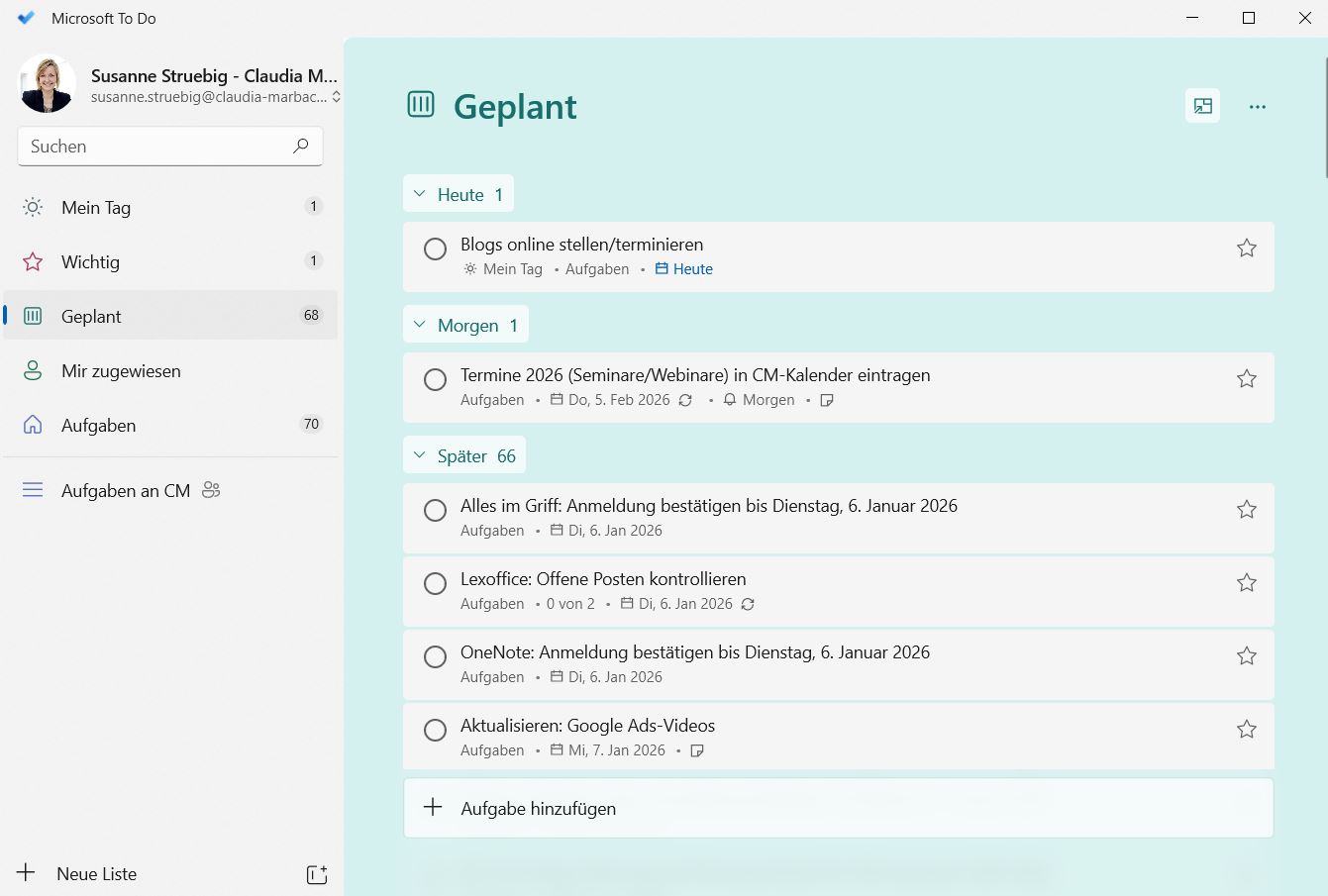1328x896 pixels.
Task: Open the account switcher arrows
Action: pyautogui.click(x=336, y=97)
